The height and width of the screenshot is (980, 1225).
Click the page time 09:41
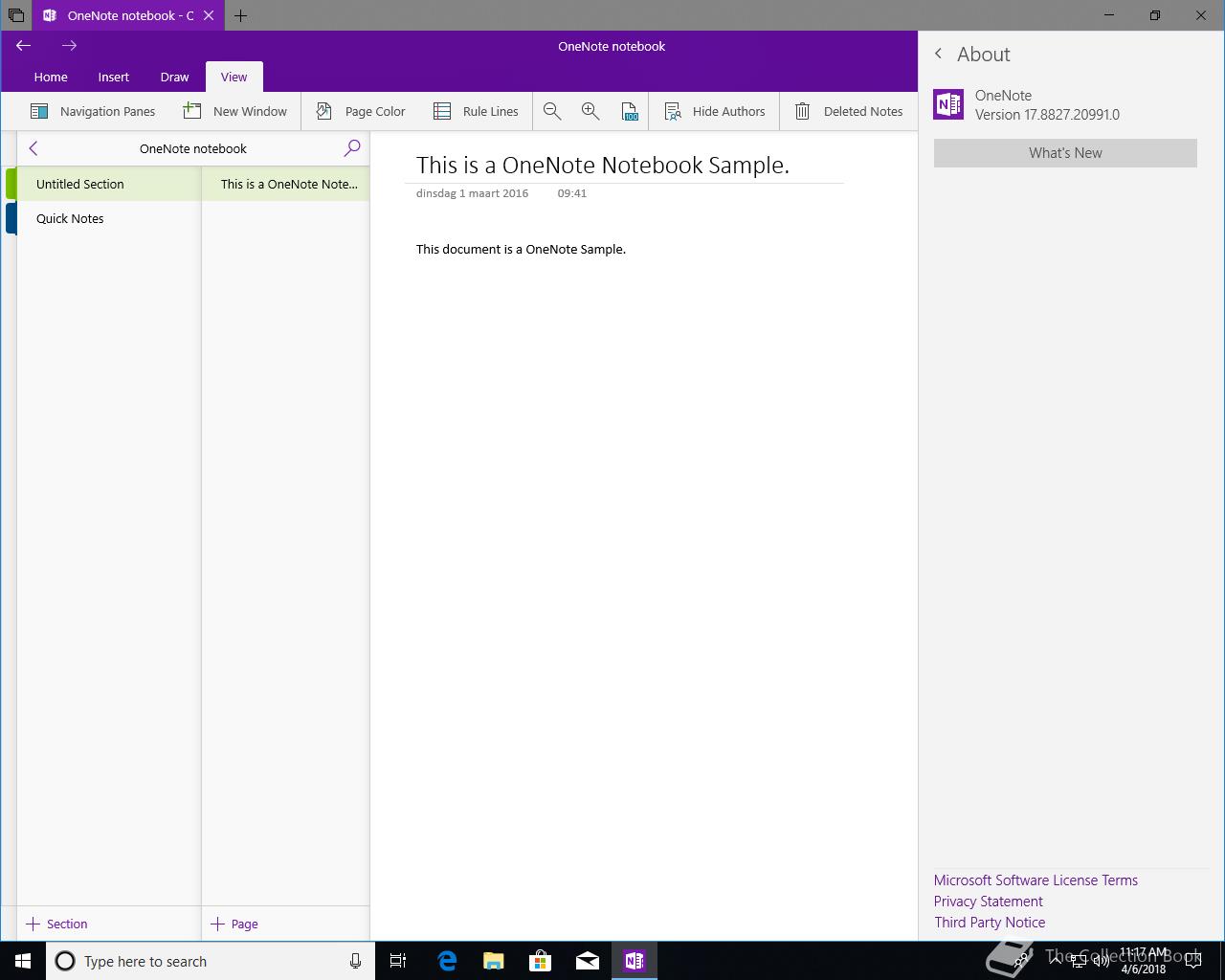(572, 193)
